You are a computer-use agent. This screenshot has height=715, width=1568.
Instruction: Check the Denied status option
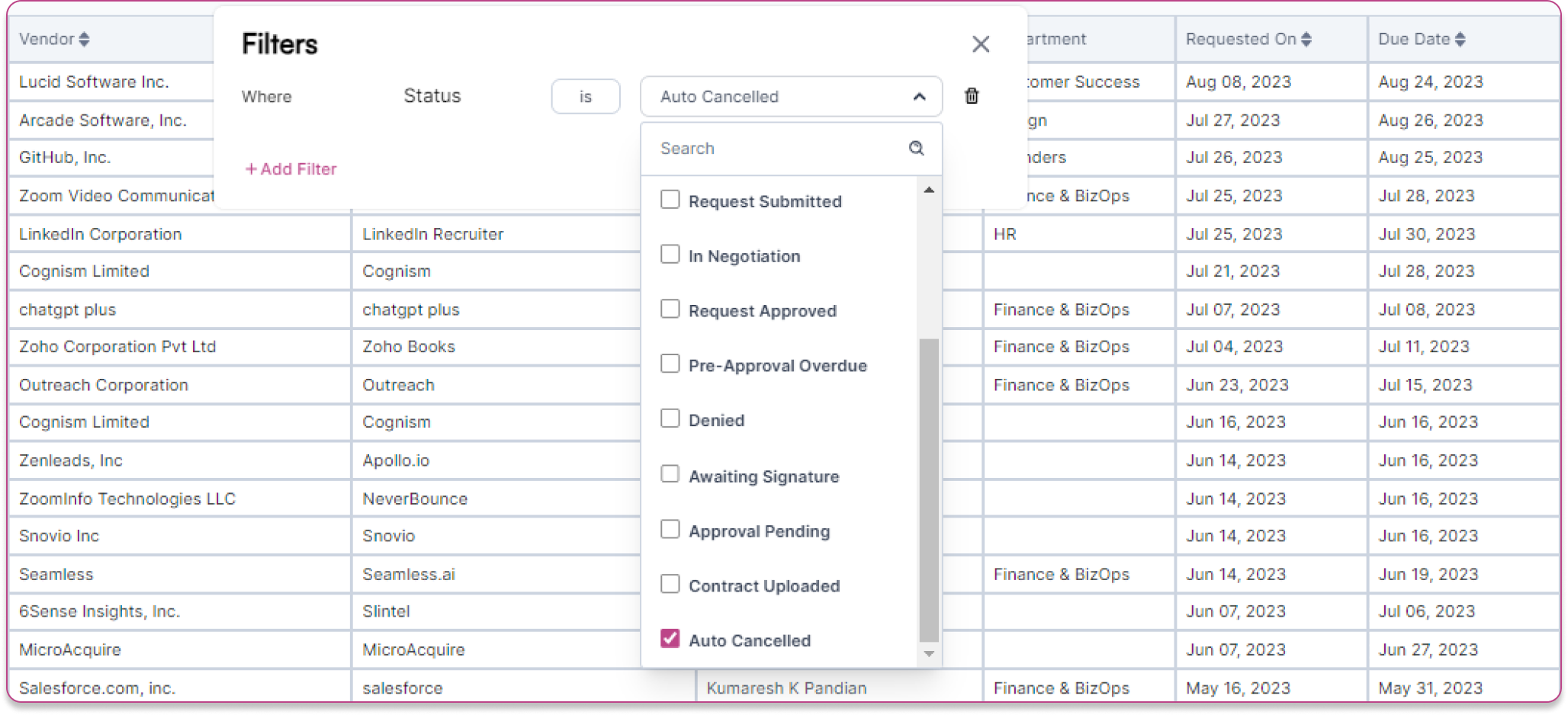pos(670,419)
